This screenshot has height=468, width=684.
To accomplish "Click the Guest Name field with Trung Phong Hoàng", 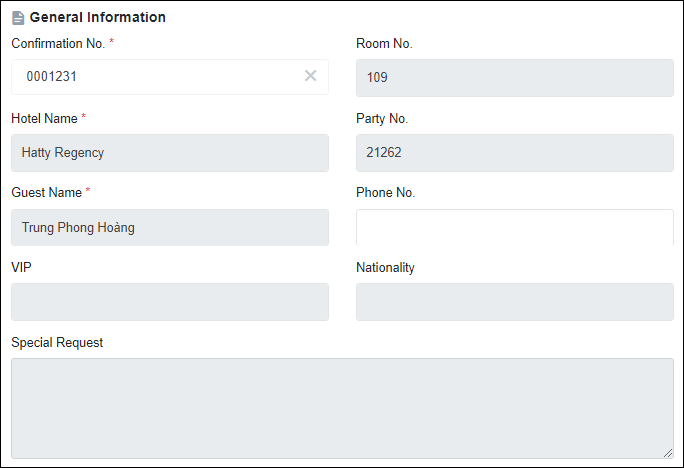I will point(170,227).
